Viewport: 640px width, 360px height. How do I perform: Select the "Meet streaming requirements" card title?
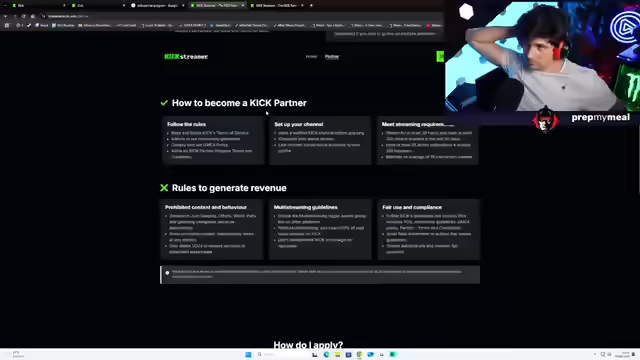(x=418, y=124)
